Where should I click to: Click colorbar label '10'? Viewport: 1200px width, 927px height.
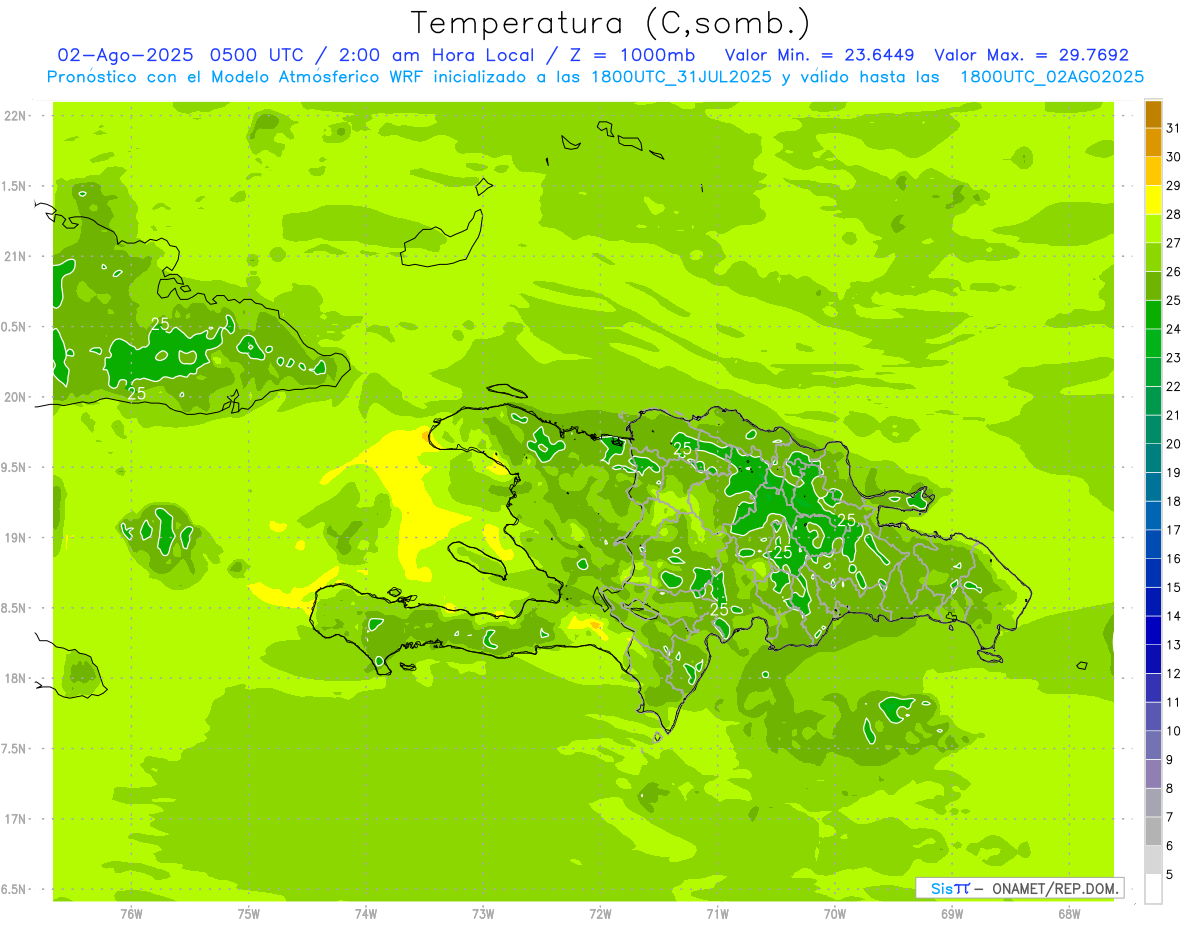[x=1174, y=731]
